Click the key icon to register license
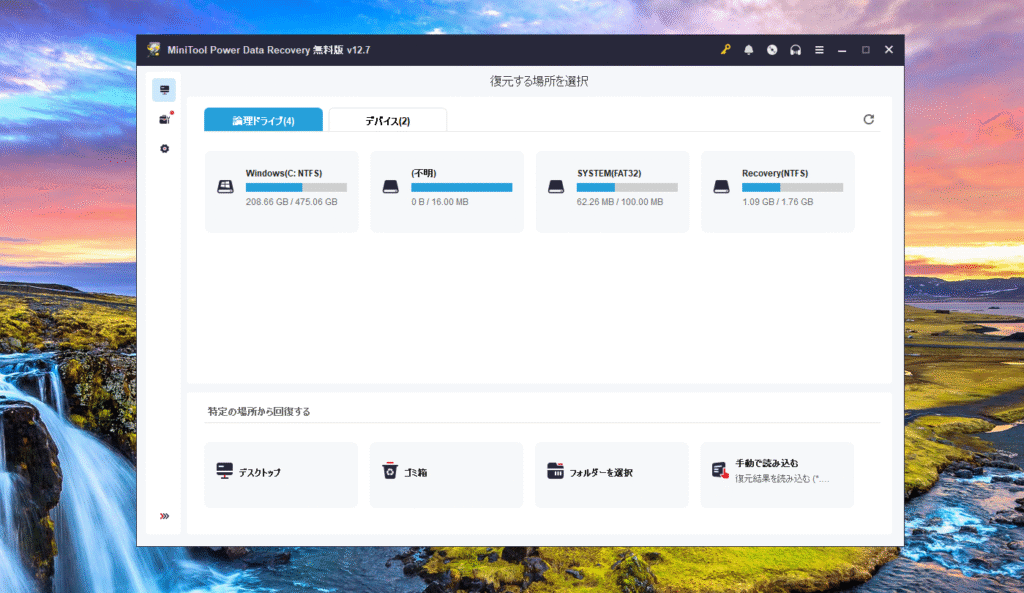 pos(725,50)
